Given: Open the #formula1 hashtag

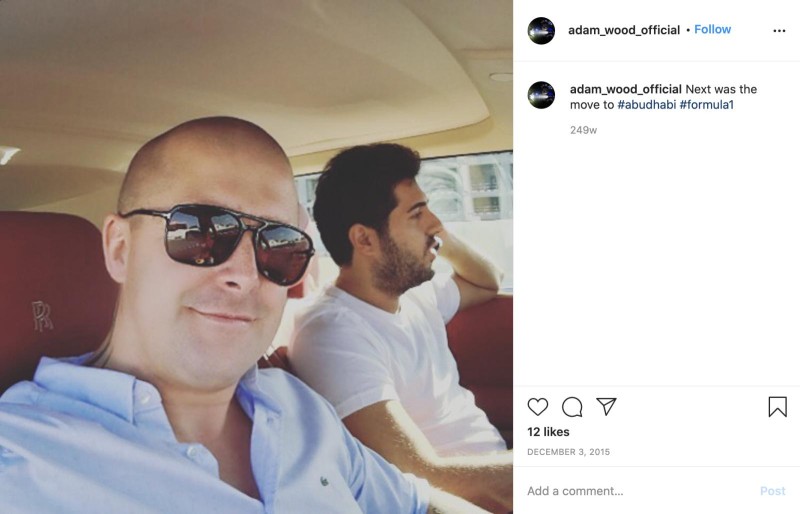Looking at the screenshot, I should pos(707,105).
